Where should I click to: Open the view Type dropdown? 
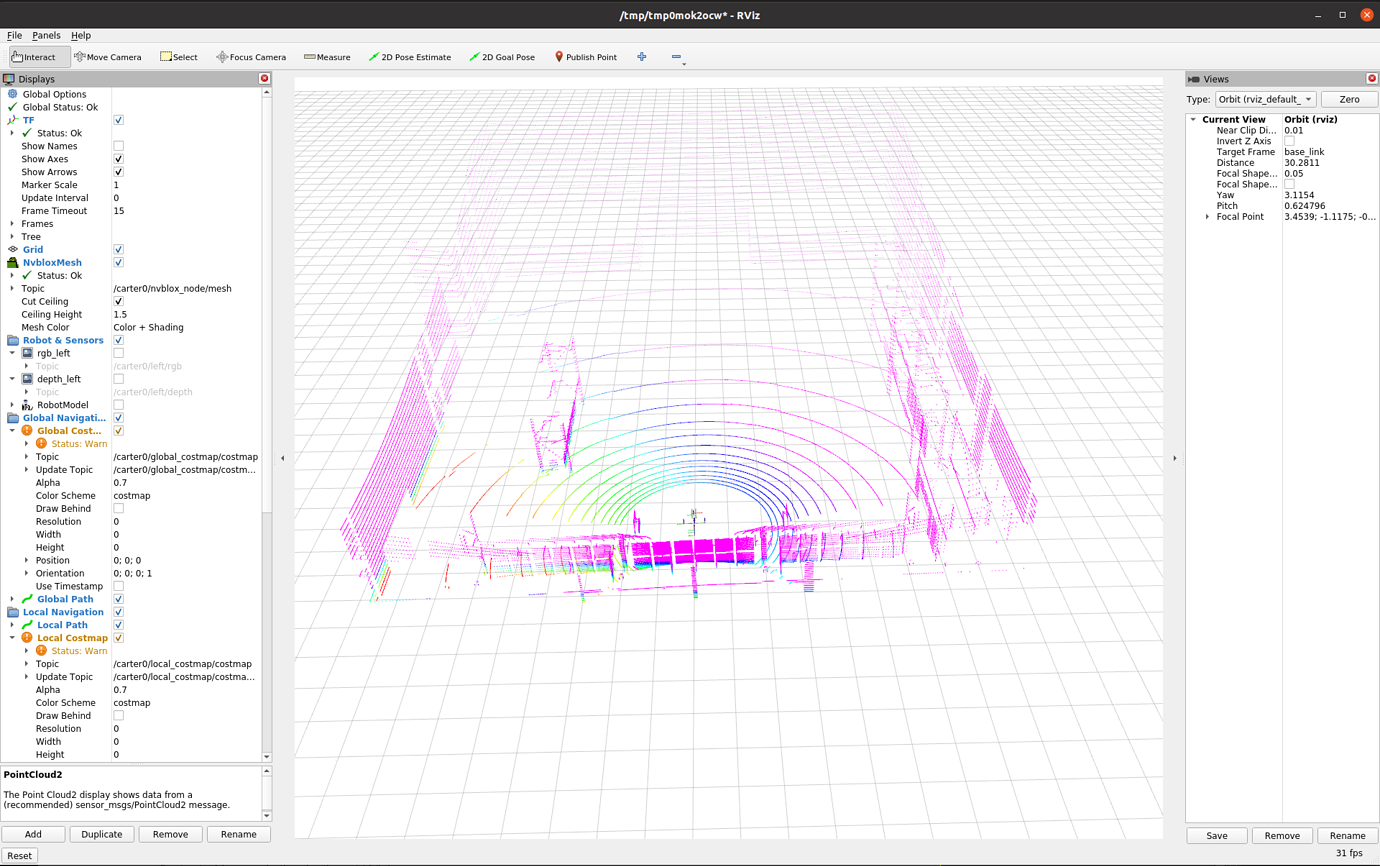(1264, 99)
